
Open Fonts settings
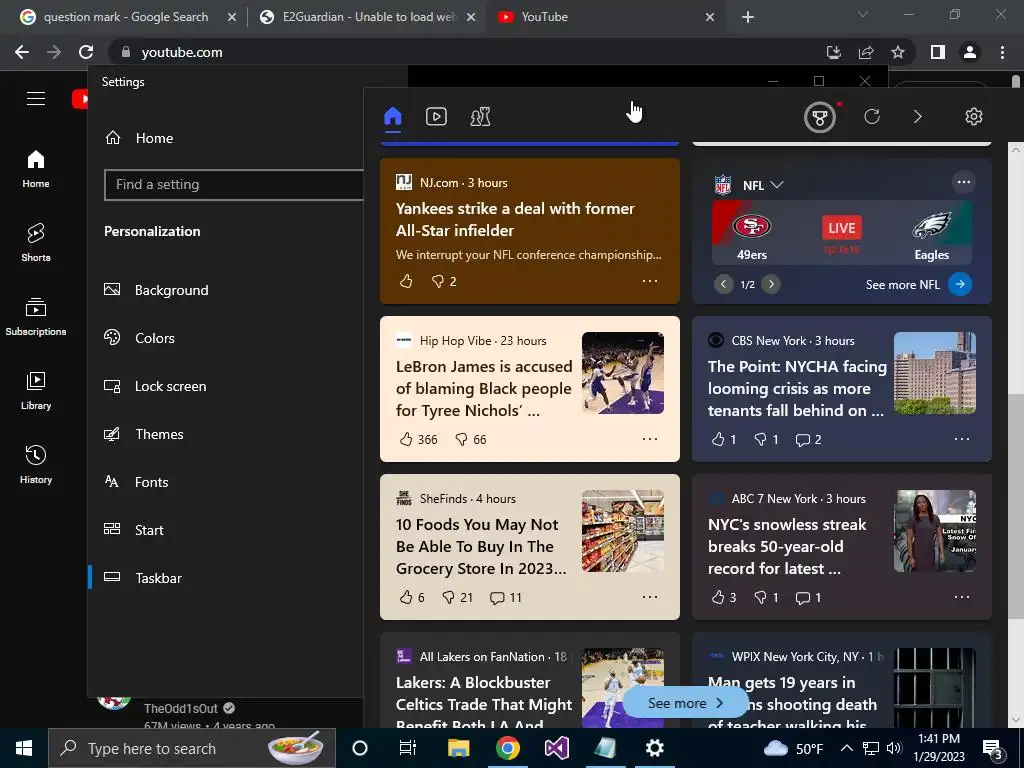[x=136, y=482]
